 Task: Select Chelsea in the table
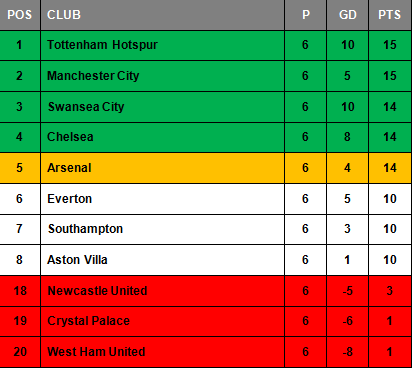point(70,137)
